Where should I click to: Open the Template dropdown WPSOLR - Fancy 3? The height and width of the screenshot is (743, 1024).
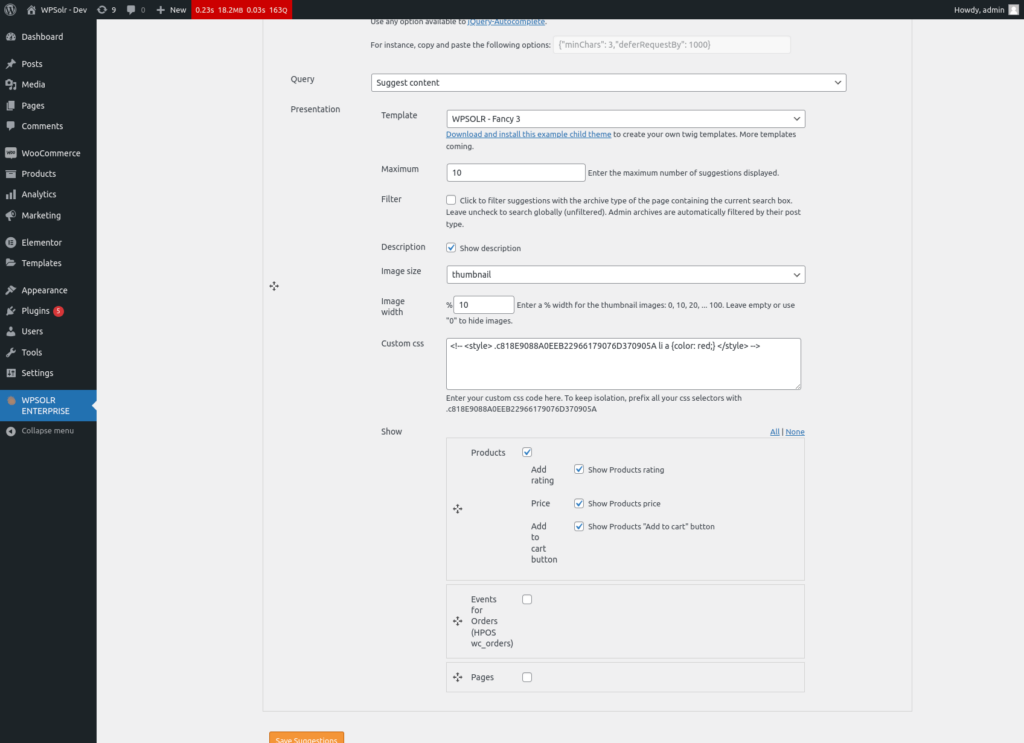626,119
